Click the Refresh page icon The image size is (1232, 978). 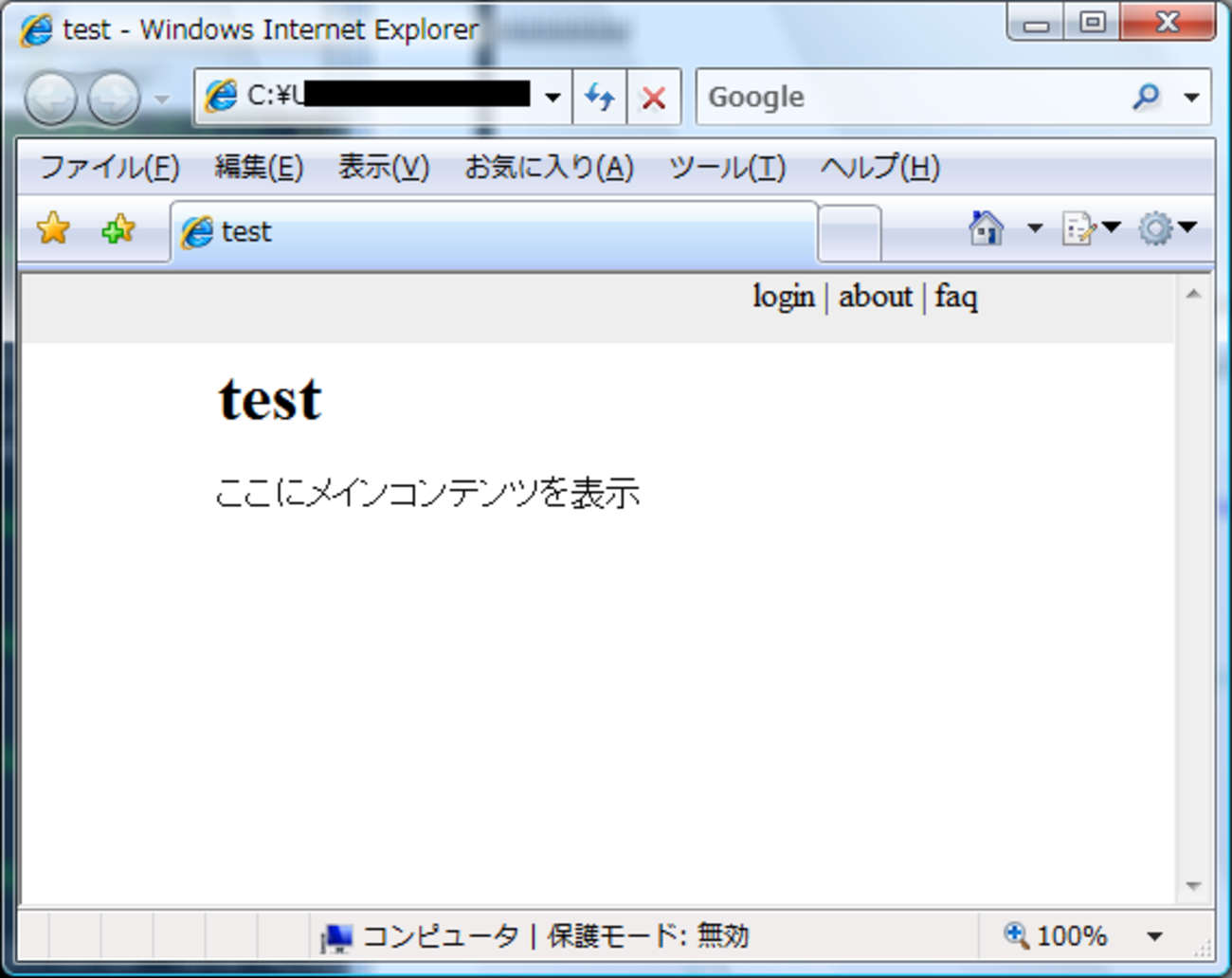tap(600, 97)
